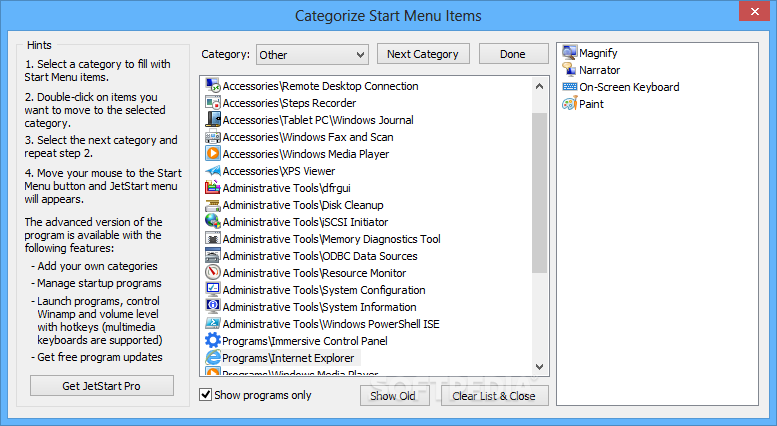Screen dimensions: 777x426
Task: Select Administrative Tools\System Information text
Action: click(x=320, y=307)
